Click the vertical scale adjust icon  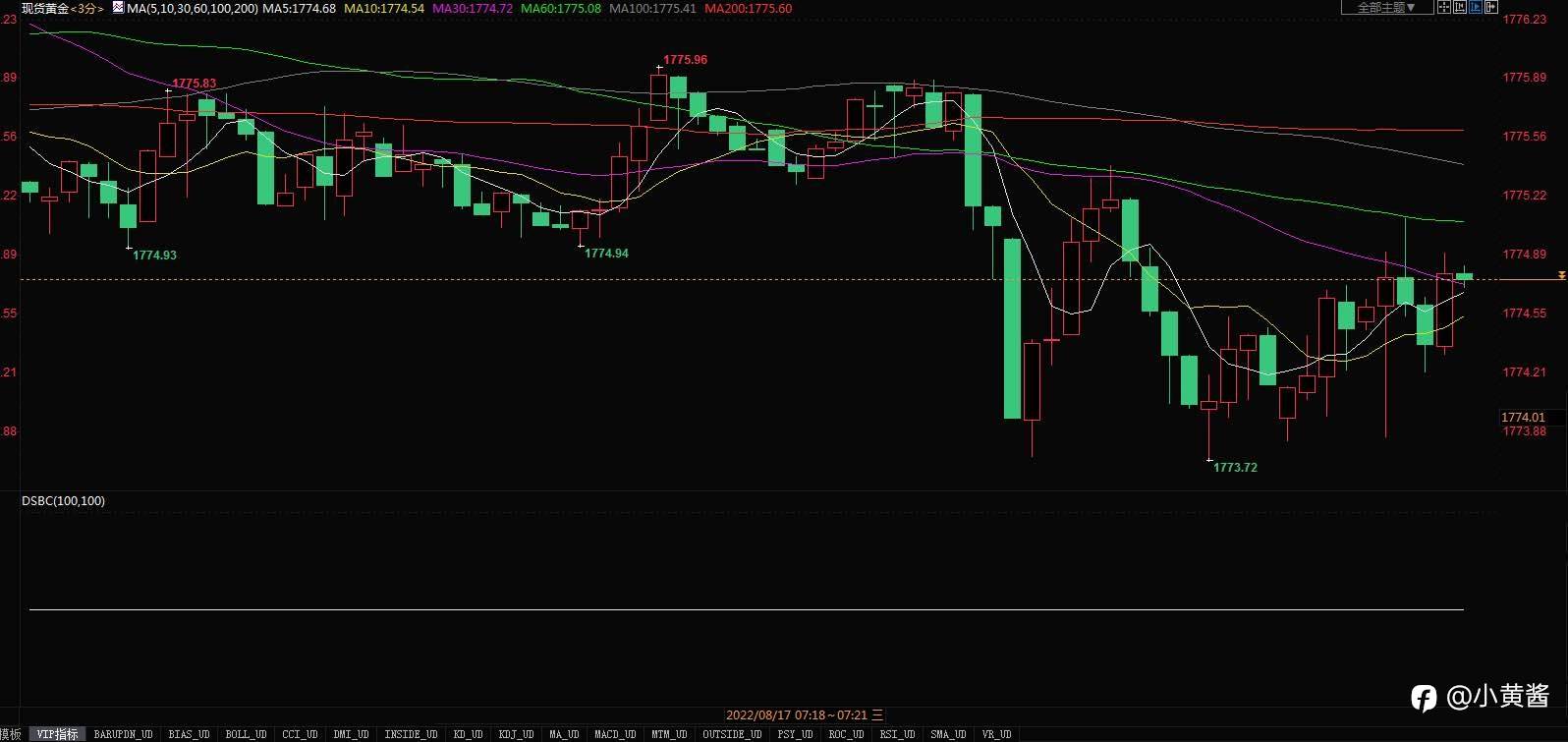point(1460,7)
